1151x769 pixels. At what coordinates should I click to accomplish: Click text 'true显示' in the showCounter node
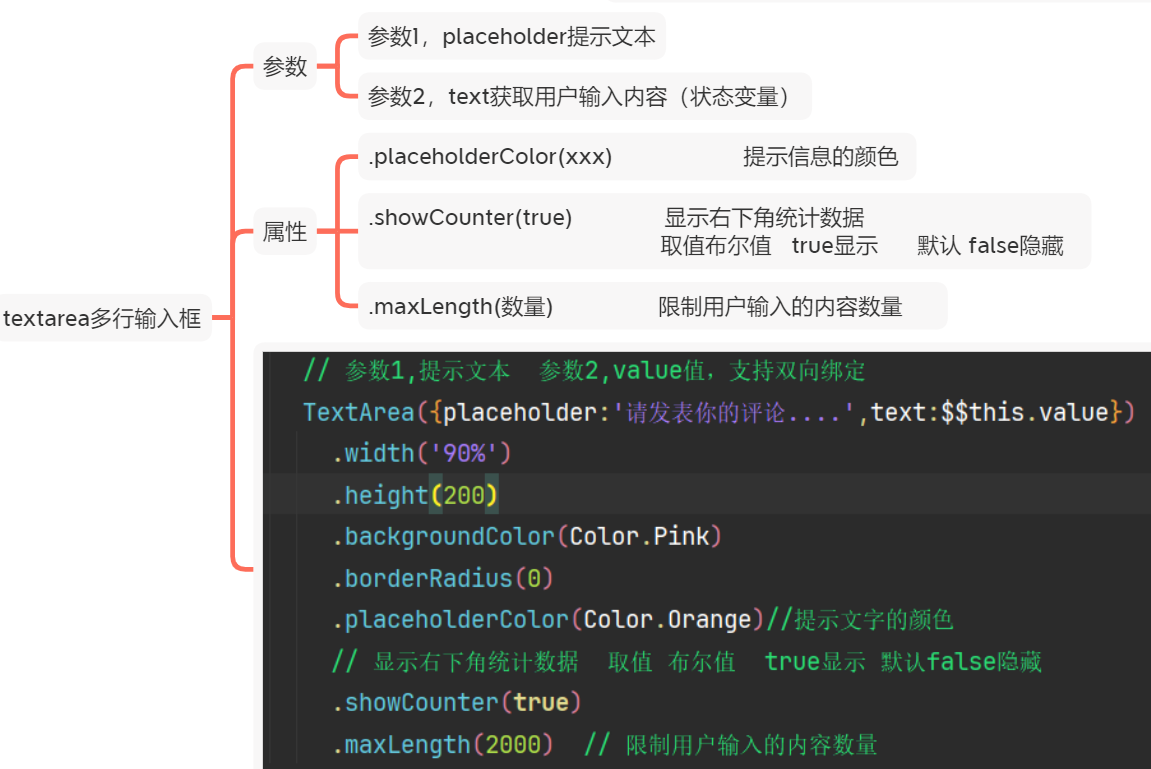[835, 245]
